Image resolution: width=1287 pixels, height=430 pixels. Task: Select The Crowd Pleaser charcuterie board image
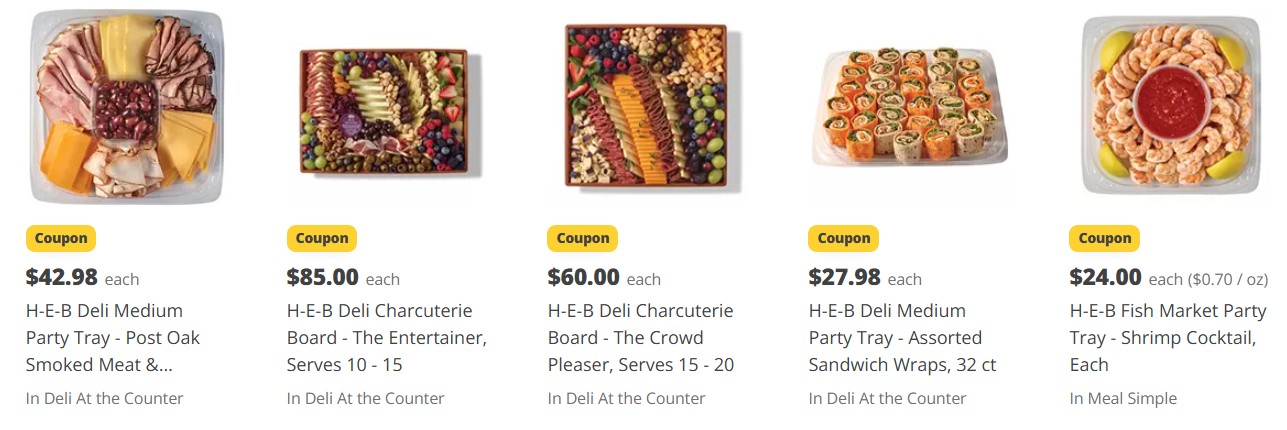(645, 106)
